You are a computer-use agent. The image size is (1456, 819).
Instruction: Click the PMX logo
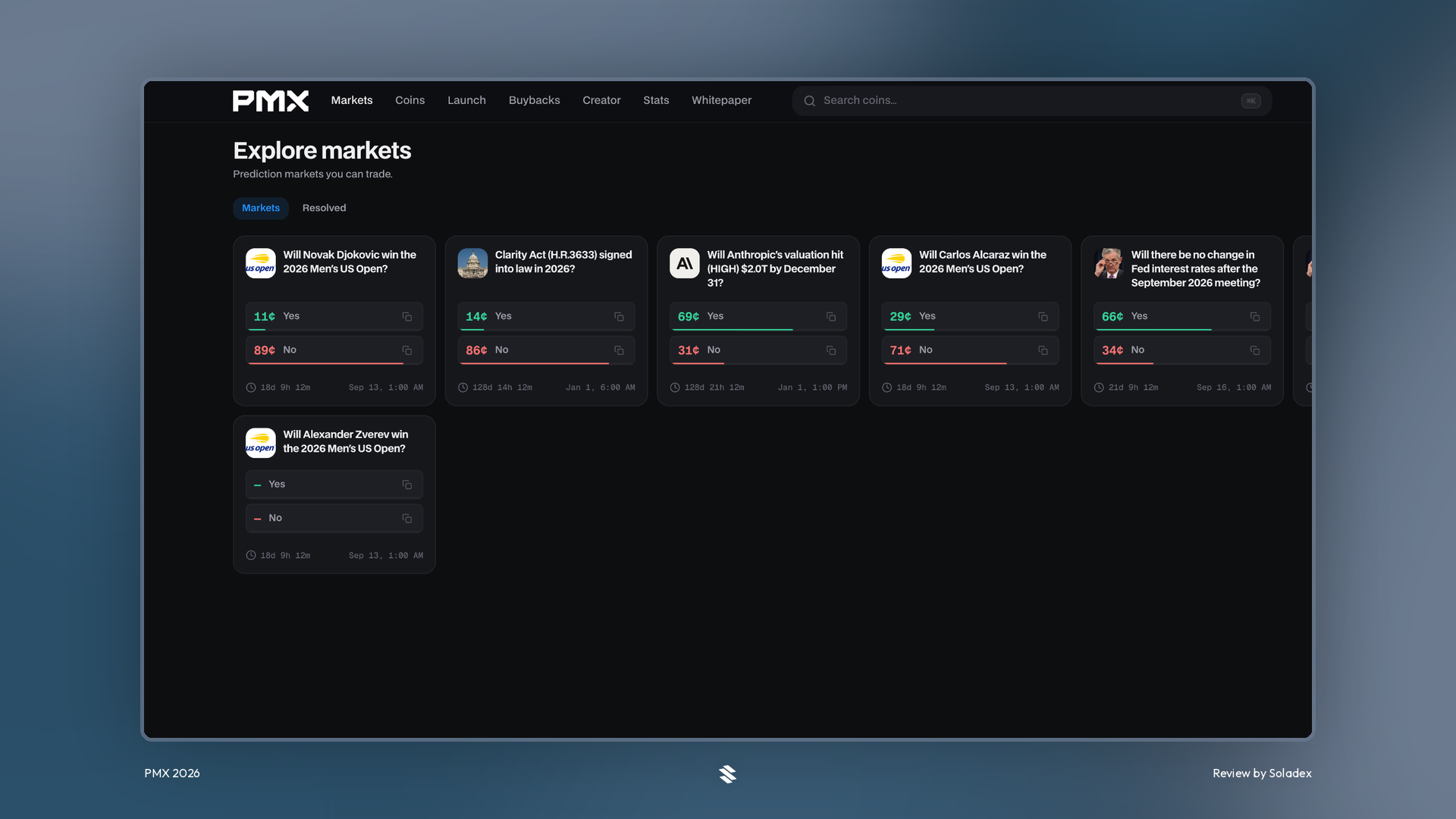[x=271, y=101]
